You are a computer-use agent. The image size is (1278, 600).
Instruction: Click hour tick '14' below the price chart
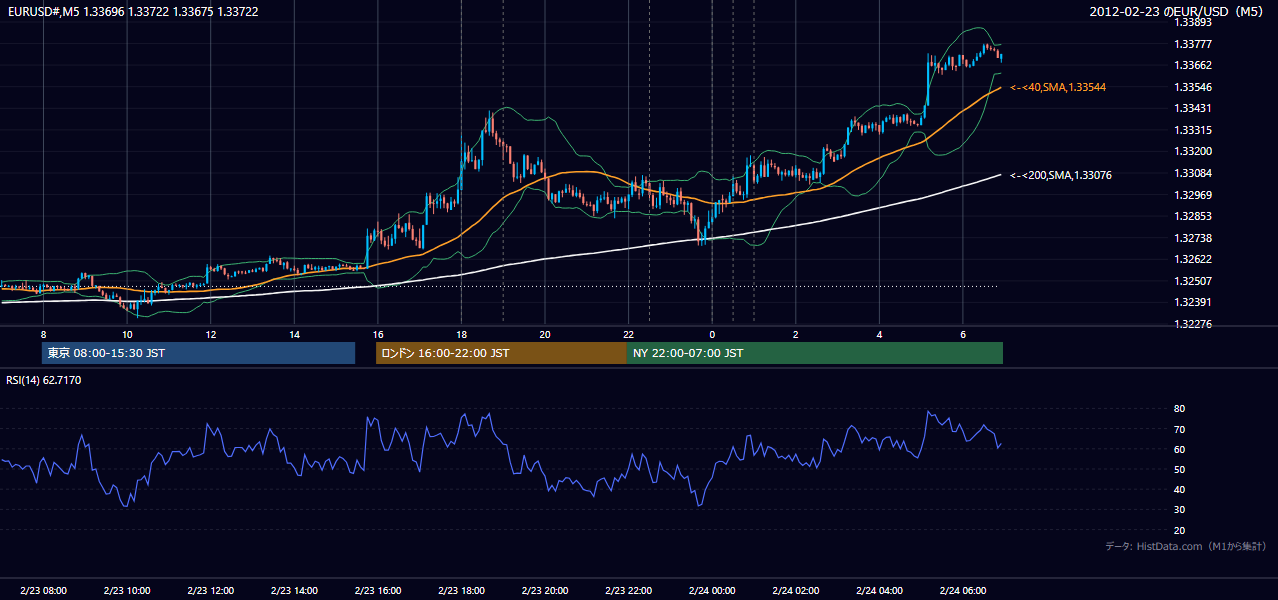point(294,334)
